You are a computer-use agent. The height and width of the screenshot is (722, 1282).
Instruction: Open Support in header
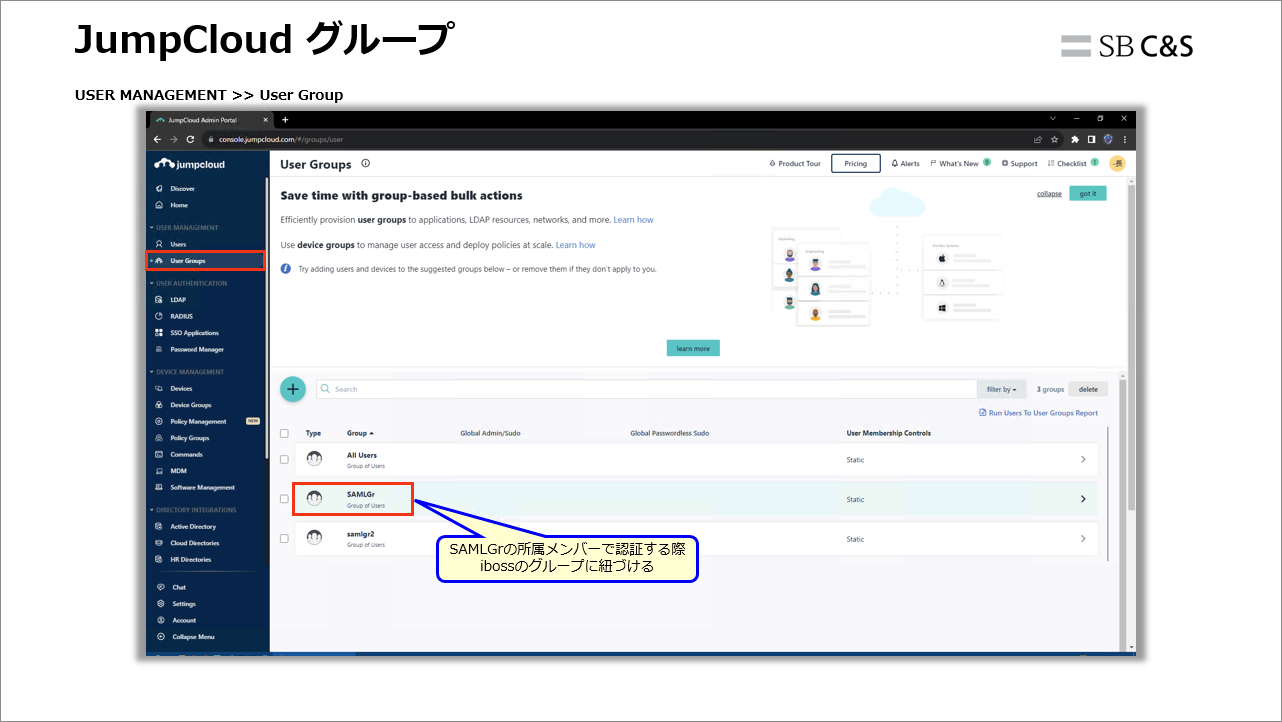1019,163
